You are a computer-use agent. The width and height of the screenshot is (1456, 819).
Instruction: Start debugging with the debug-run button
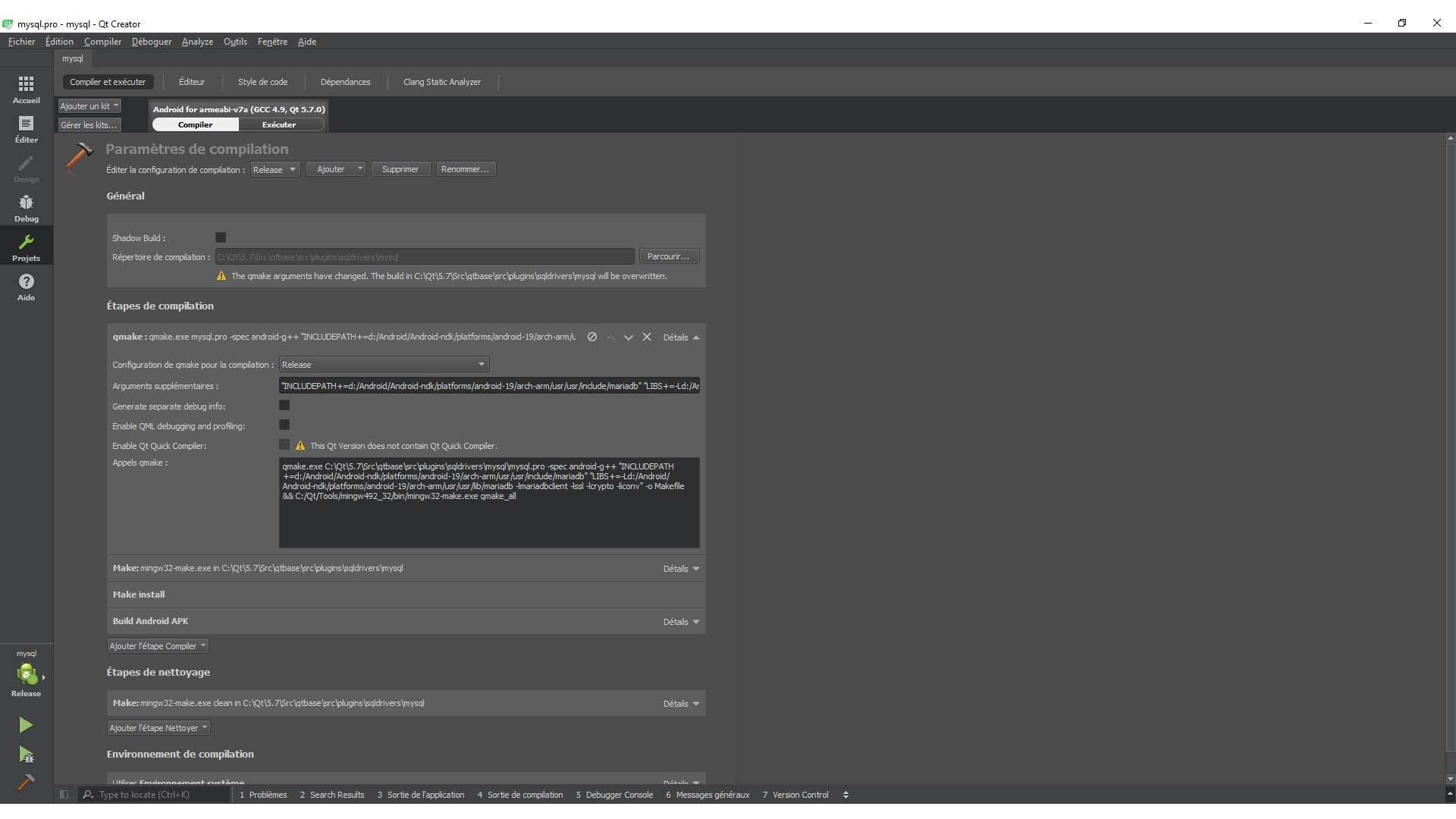26,754
